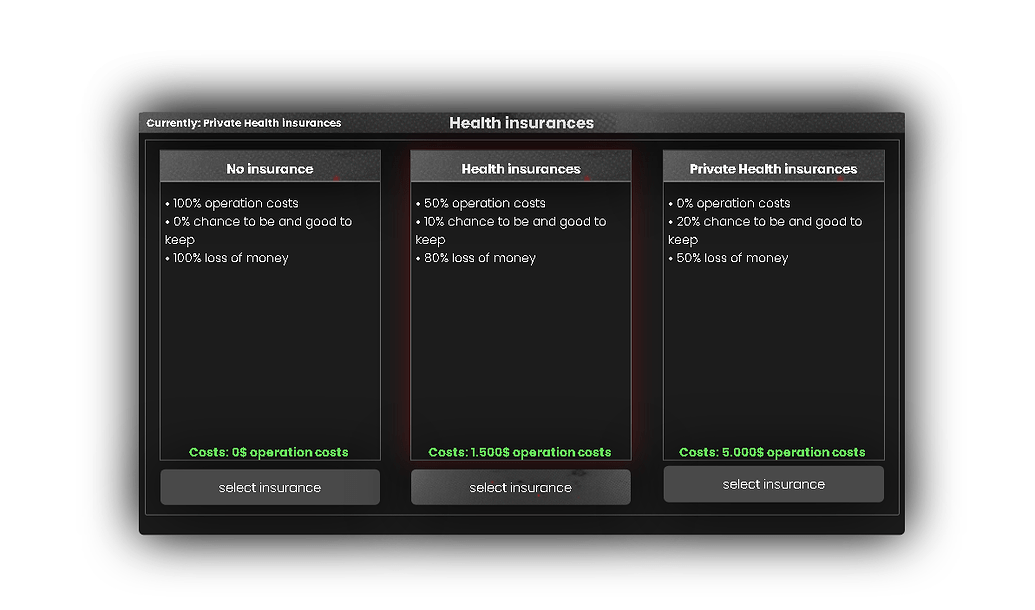Screen dimensions: 1035x610
Task: Click the No insurance card header
Action: click(x=270, y=168)
